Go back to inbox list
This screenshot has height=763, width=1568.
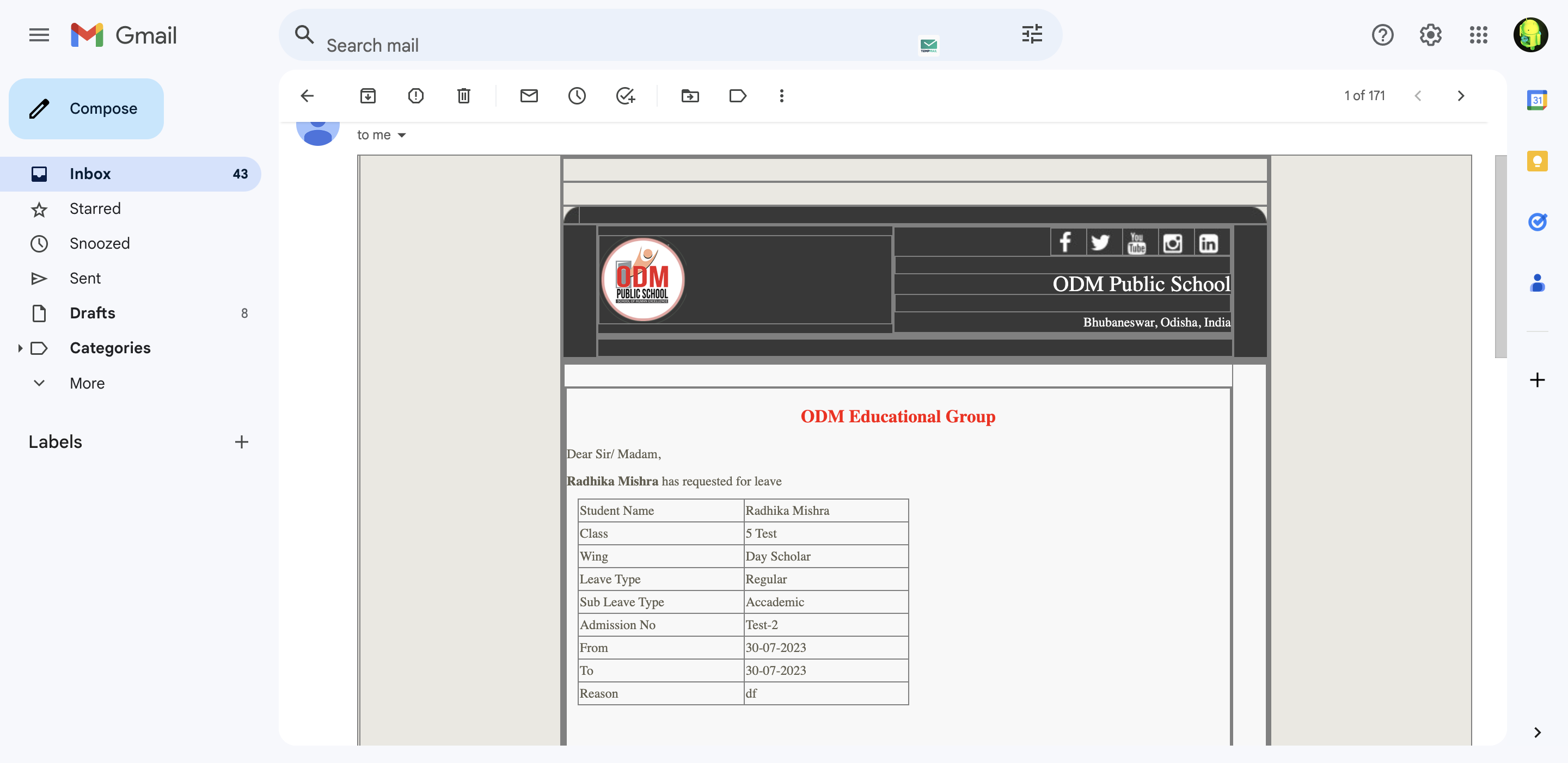tap(308, 96)
